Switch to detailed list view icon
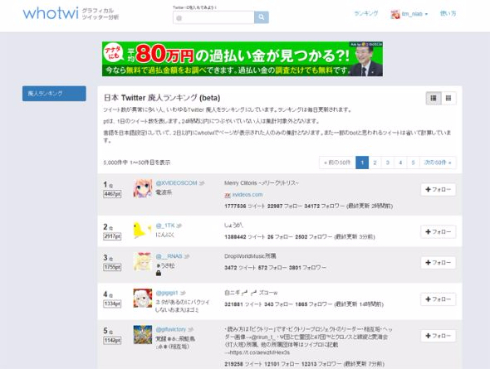The width and height of the screenshot is (490, 369). [433, 98]
